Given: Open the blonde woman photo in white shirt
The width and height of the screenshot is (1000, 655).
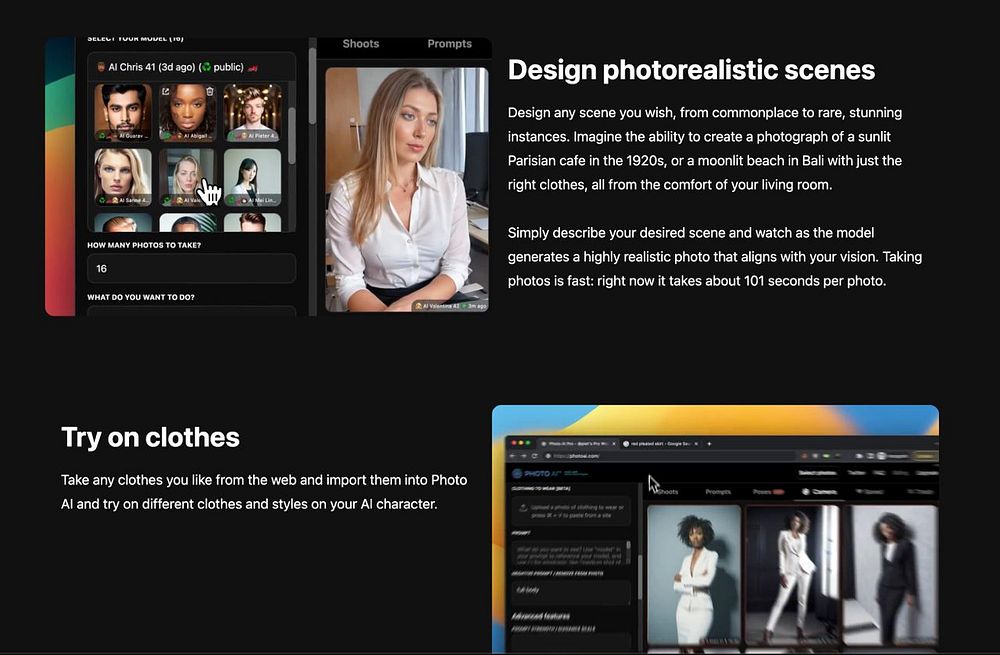Looking at the screenshot, I should tap(407, 189).
